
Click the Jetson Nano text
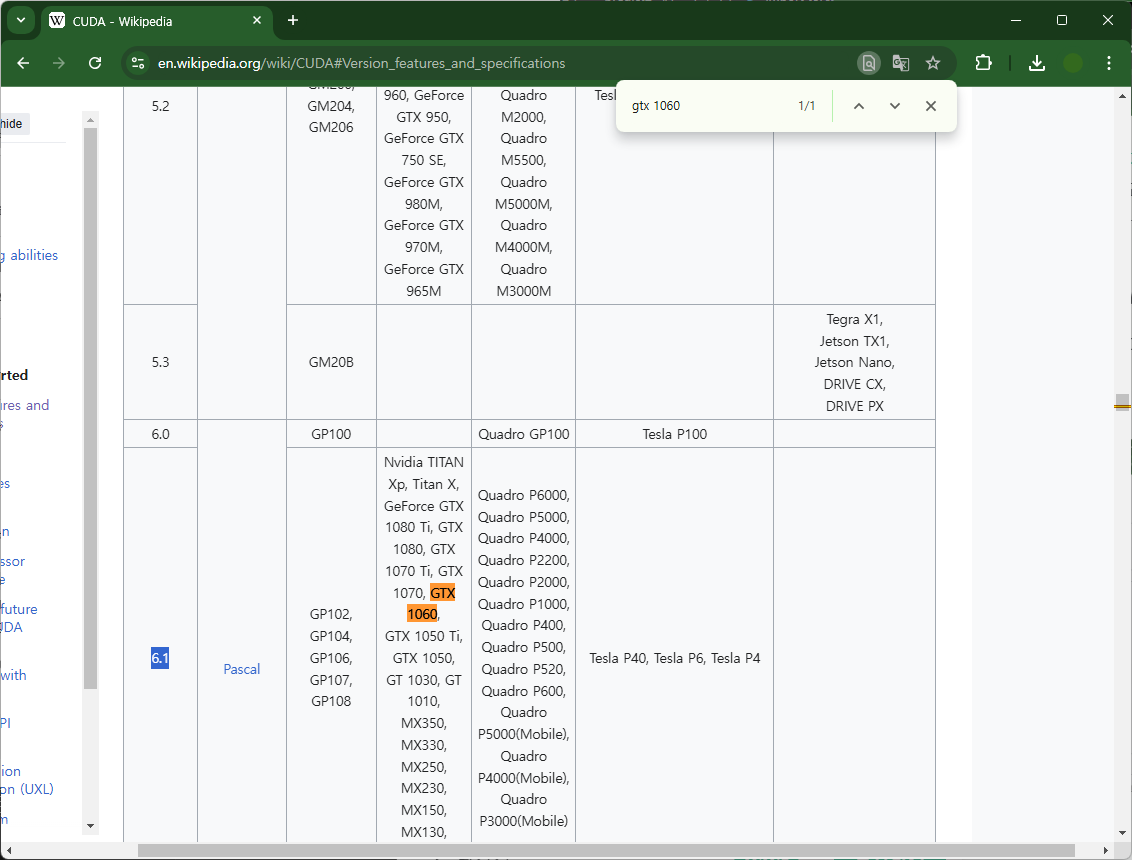(x=854, y=362)
